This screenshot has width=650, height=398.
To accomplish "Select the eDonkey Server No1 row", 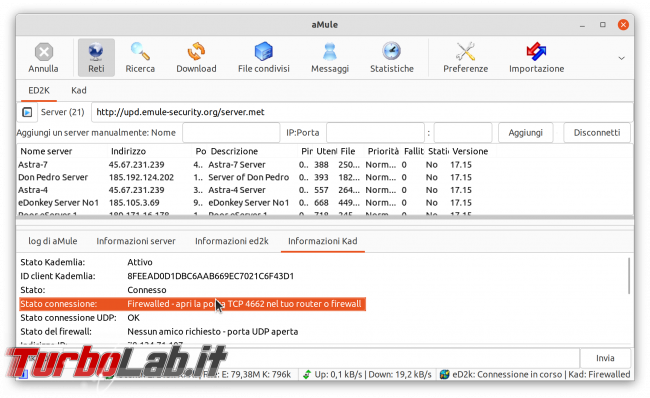I will point(325,203).
